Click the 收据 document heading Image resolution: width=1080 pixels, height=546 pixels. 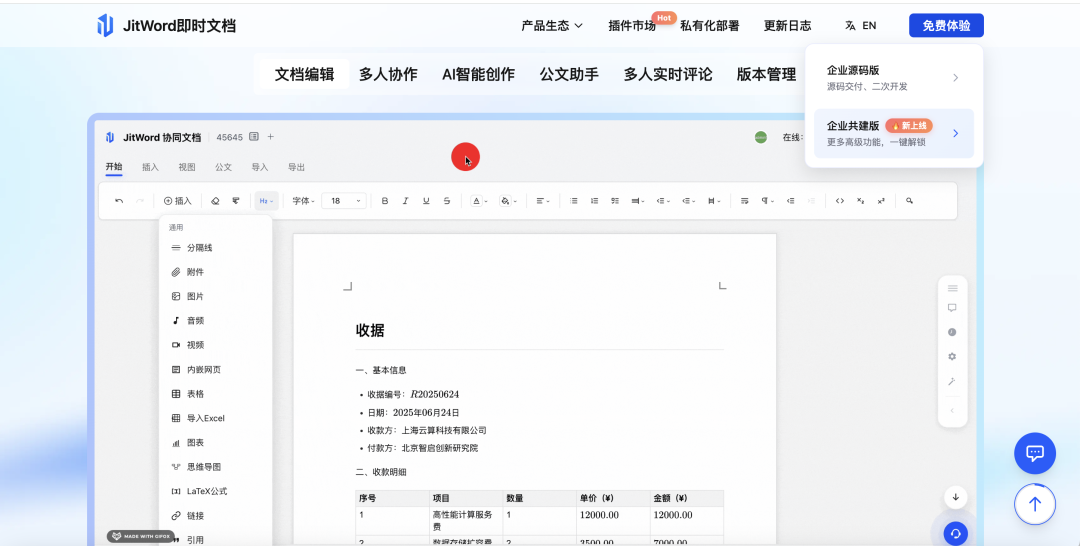(370, 330)
